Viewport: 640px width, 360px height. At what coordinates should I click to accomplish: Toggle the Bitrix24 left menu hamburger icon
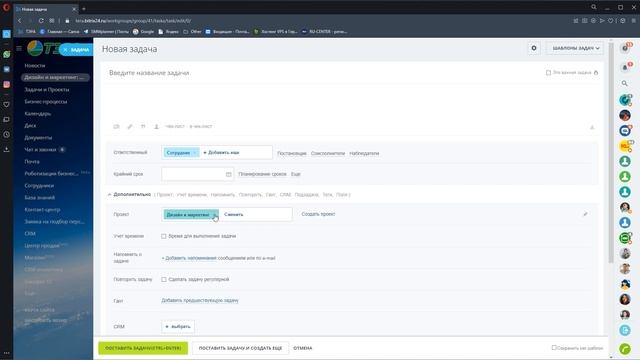coord(19,48)
